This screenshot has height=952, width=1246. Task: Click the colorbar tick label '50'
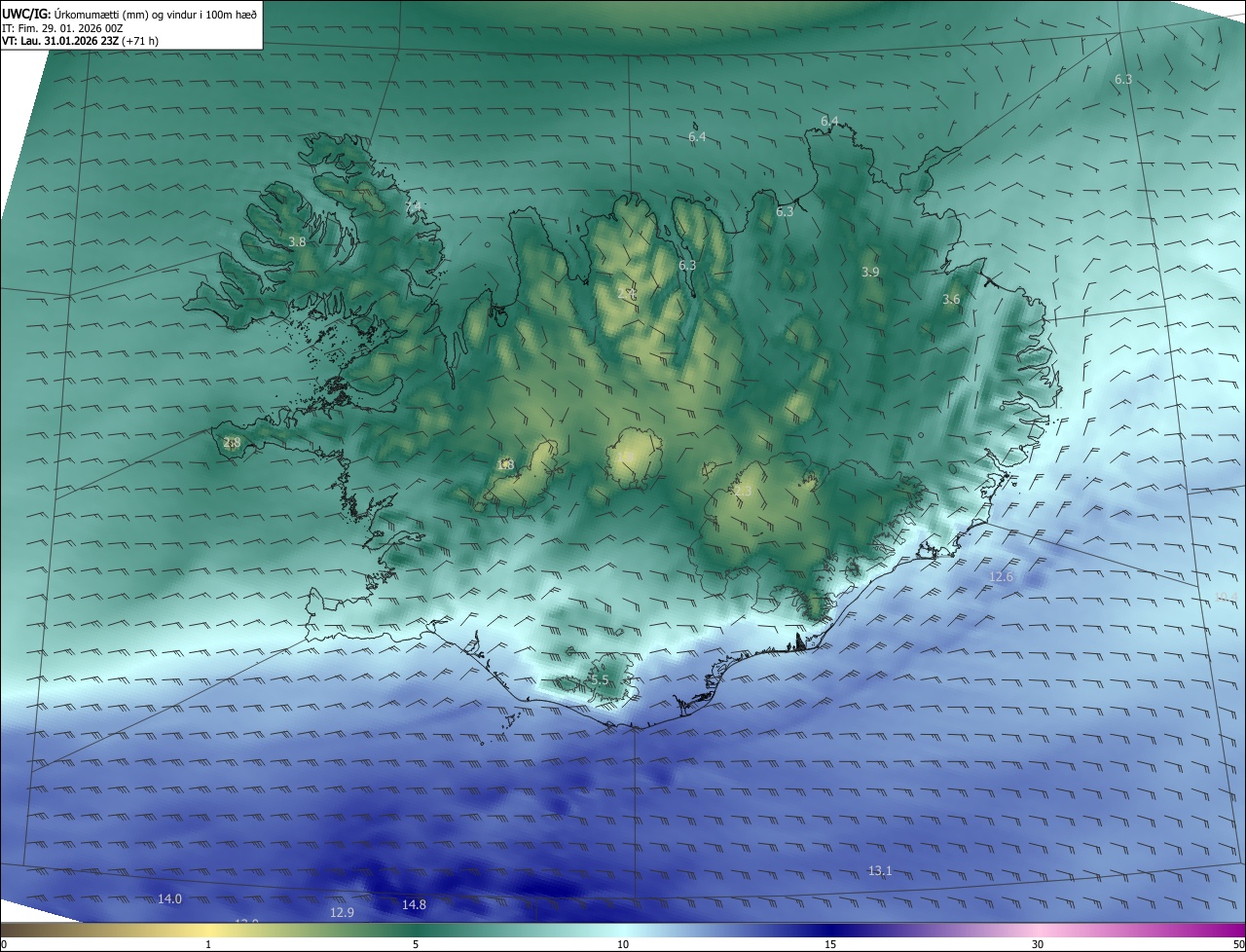(1238, 944)
